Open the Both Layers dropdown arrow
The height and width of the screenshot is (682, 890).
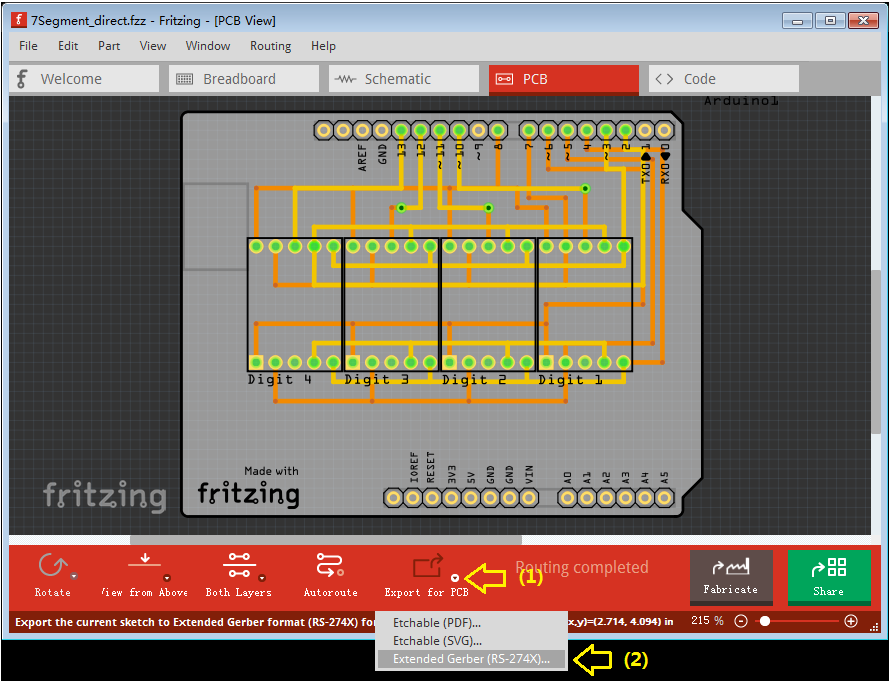pos(262,578)
